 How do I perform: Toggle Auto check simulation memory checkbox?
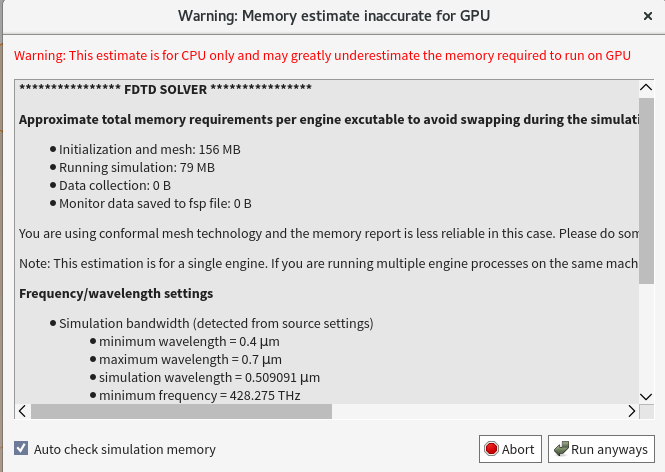[21, 449]
